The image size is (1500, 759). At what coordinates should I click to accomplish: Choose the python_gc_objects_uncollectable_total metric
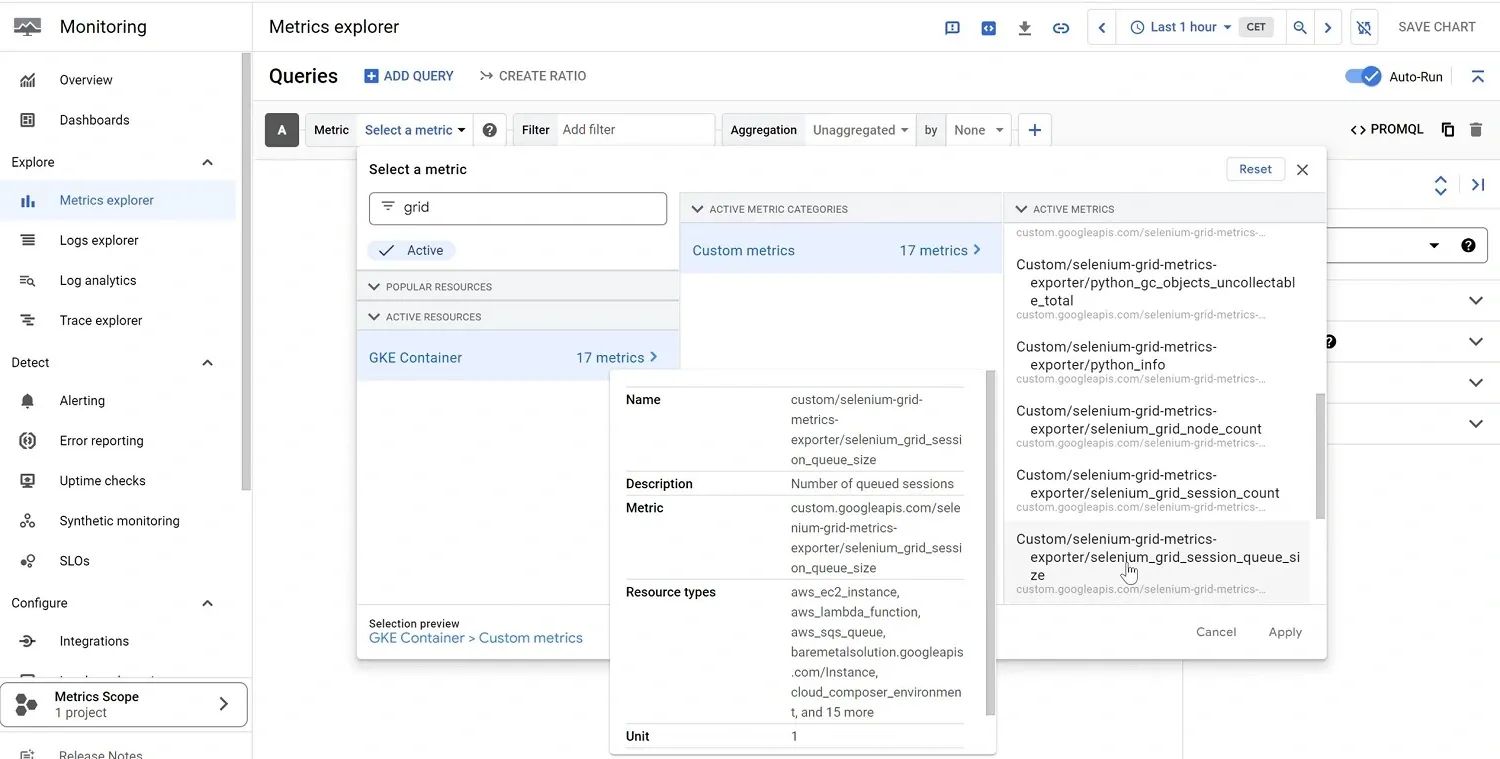[1157, 288]
